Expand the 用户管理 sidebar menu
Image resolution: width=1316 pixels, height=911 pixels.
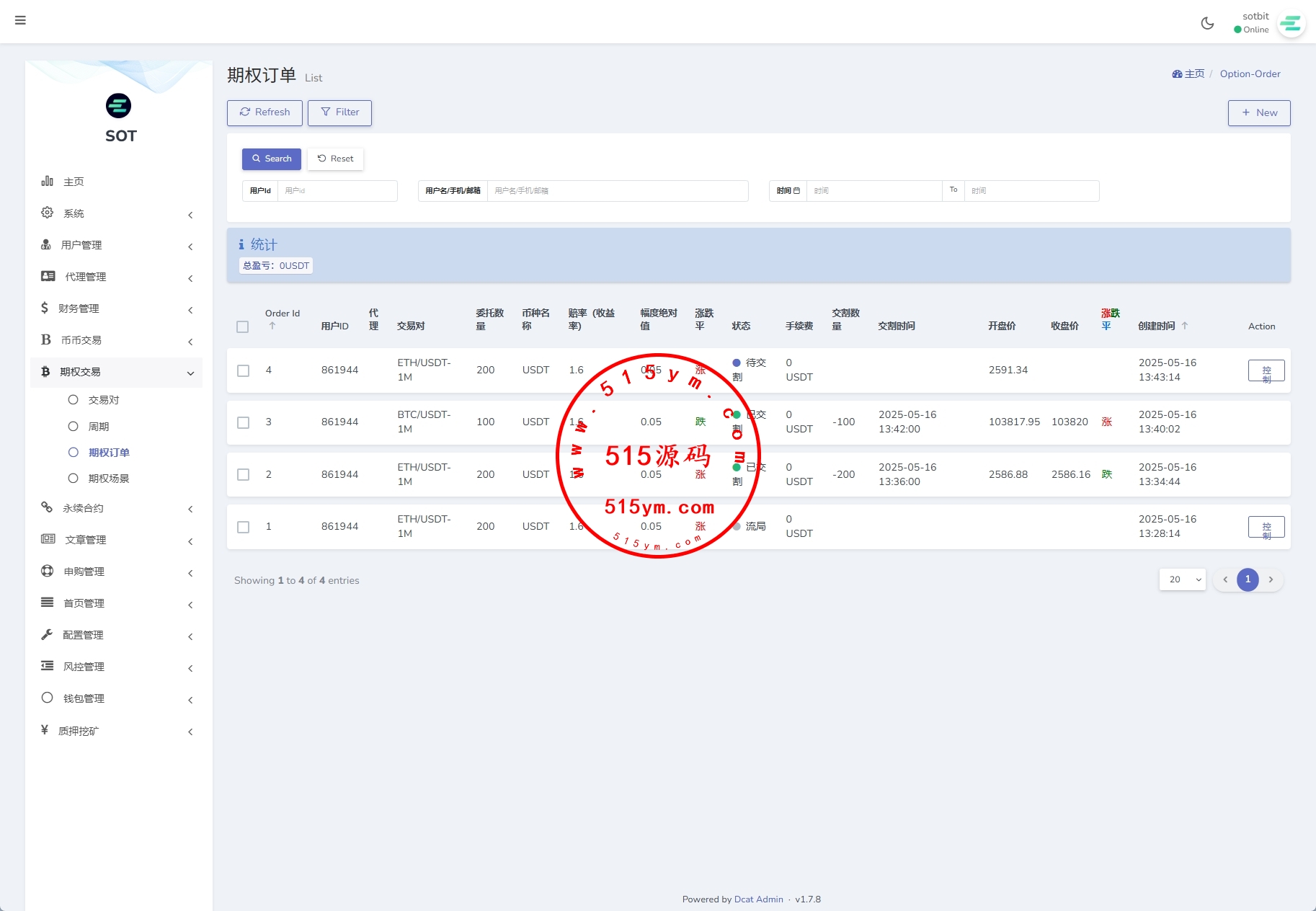click(115, 245)
